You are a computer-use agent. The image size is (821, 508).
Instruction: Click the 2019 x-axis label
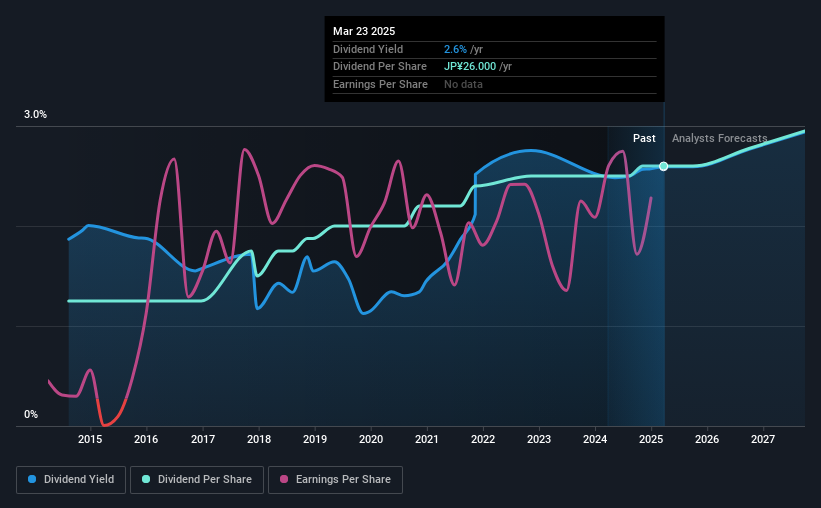(315, 439)
